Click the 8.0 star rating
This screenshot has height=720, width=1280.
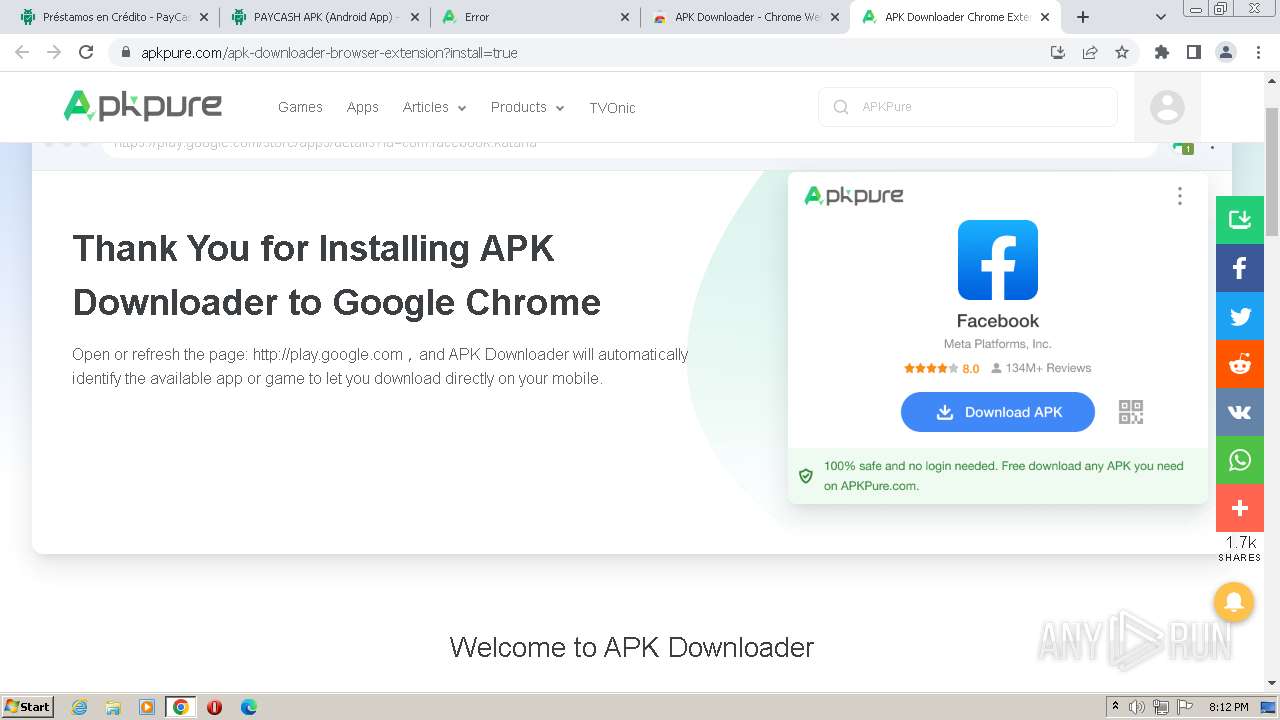(x=942, y=368)
